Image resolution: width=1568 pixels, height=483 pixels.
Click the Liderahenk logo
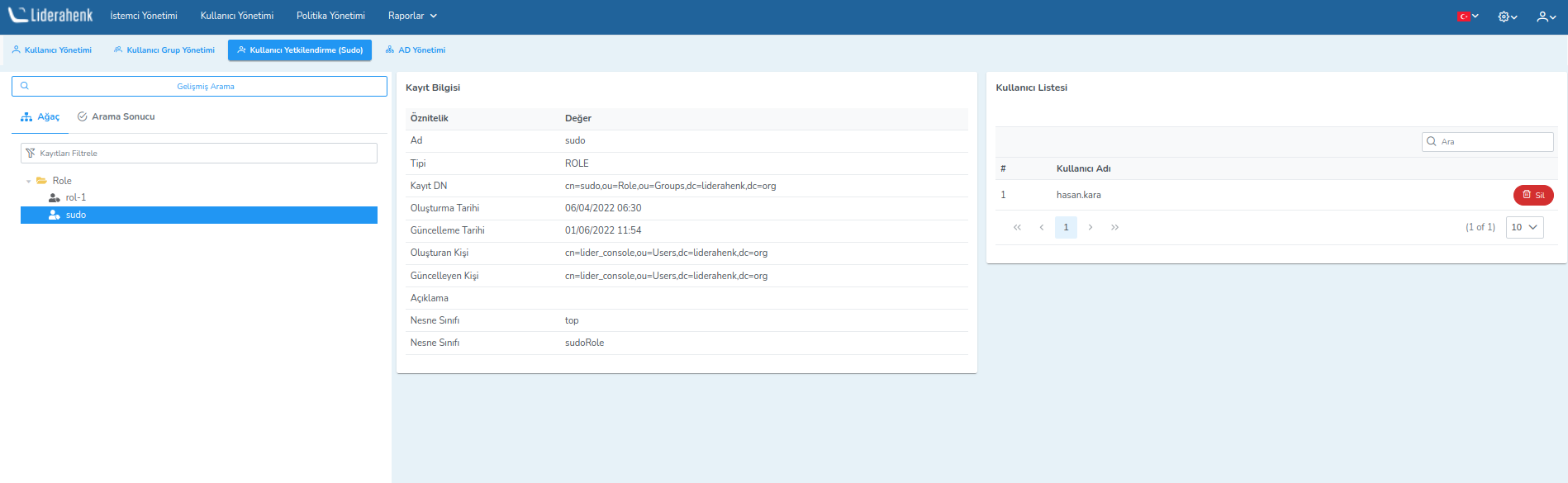tap(50, 16)
